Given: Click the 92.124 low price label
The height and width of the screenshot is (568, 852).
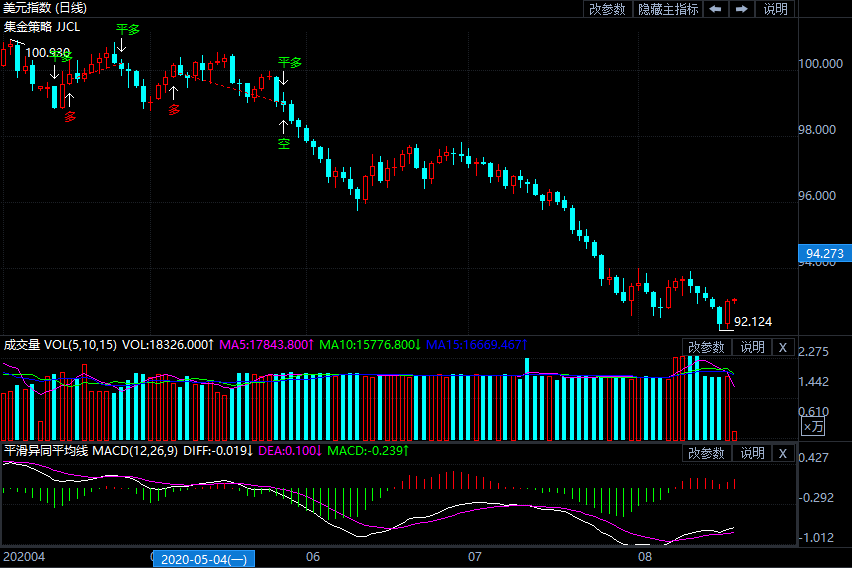Looking at the screenshot, I should coord(752,322).
